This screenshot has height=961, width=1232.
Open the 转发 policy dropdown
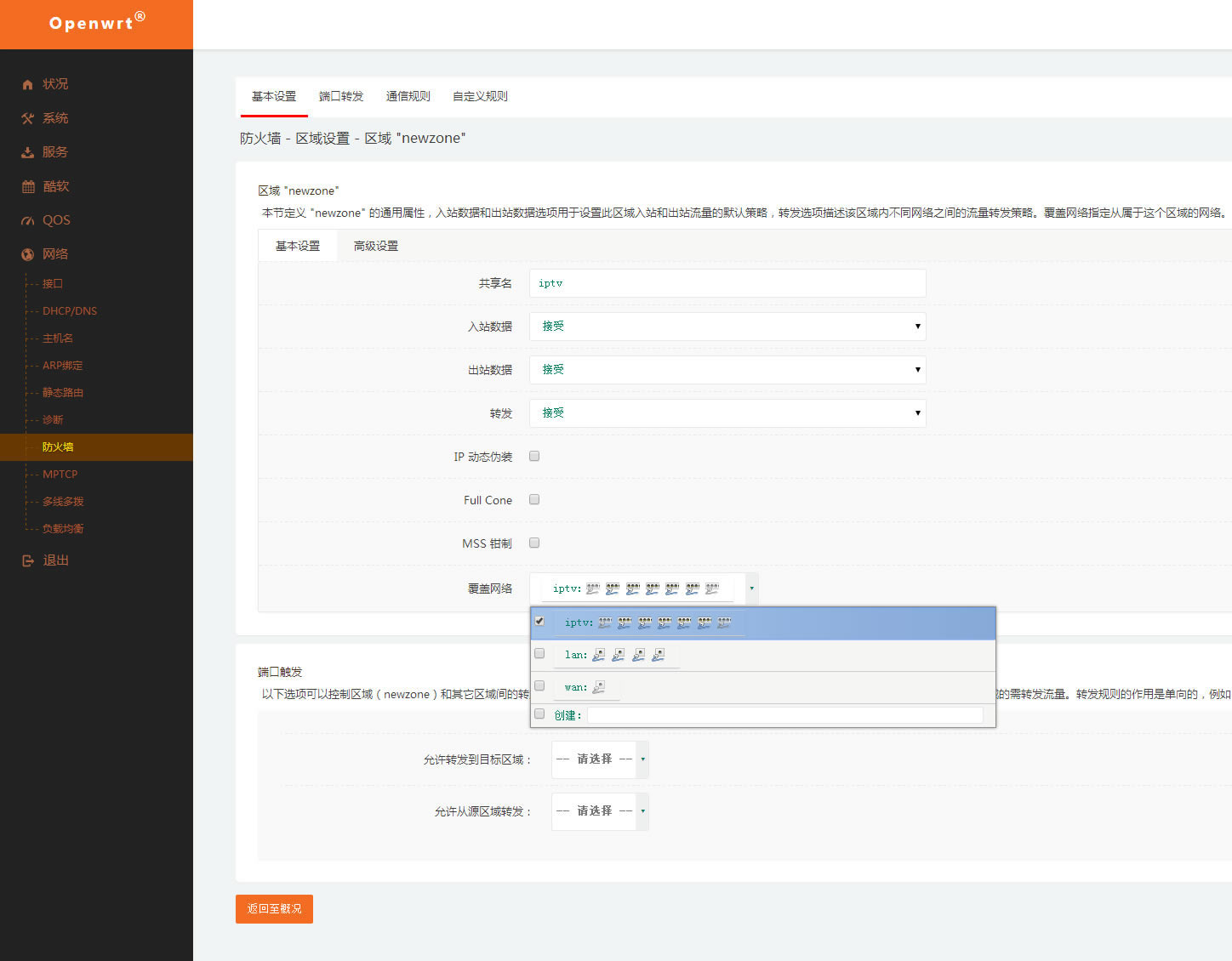click(727, 413)
